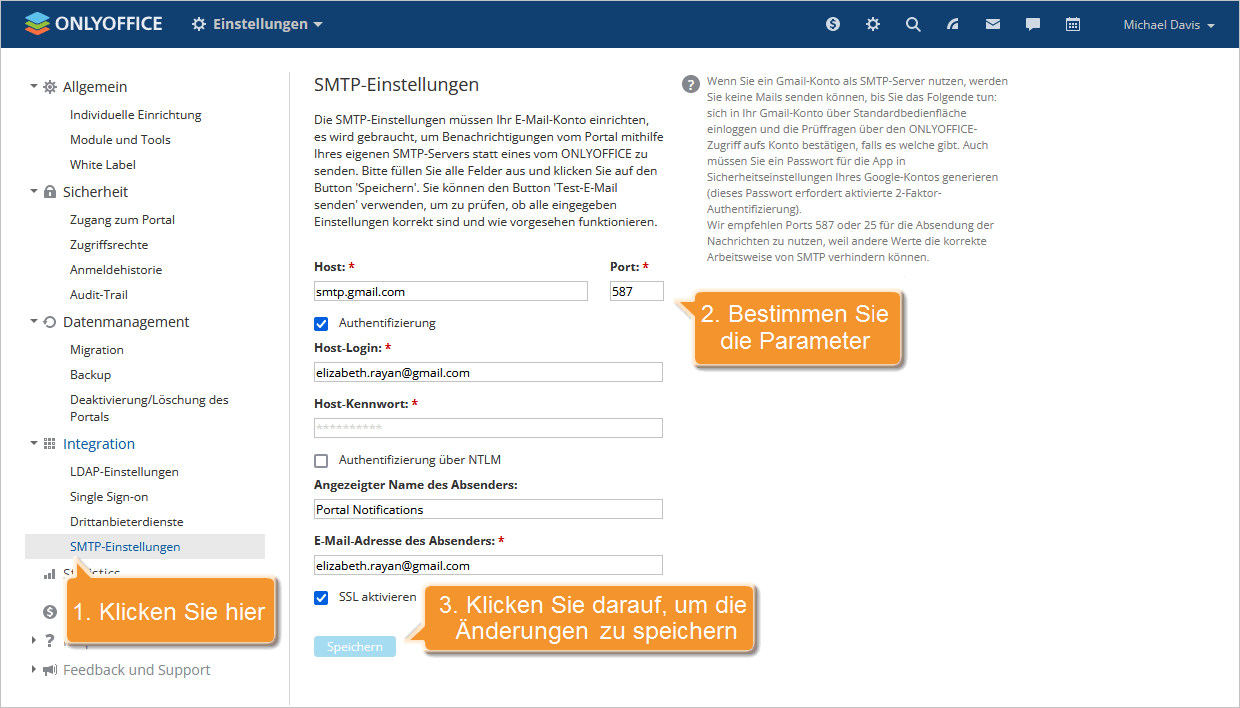Open Backup page
The width and height of the screenshot is (1240, 708).
(x=90, y=375)
